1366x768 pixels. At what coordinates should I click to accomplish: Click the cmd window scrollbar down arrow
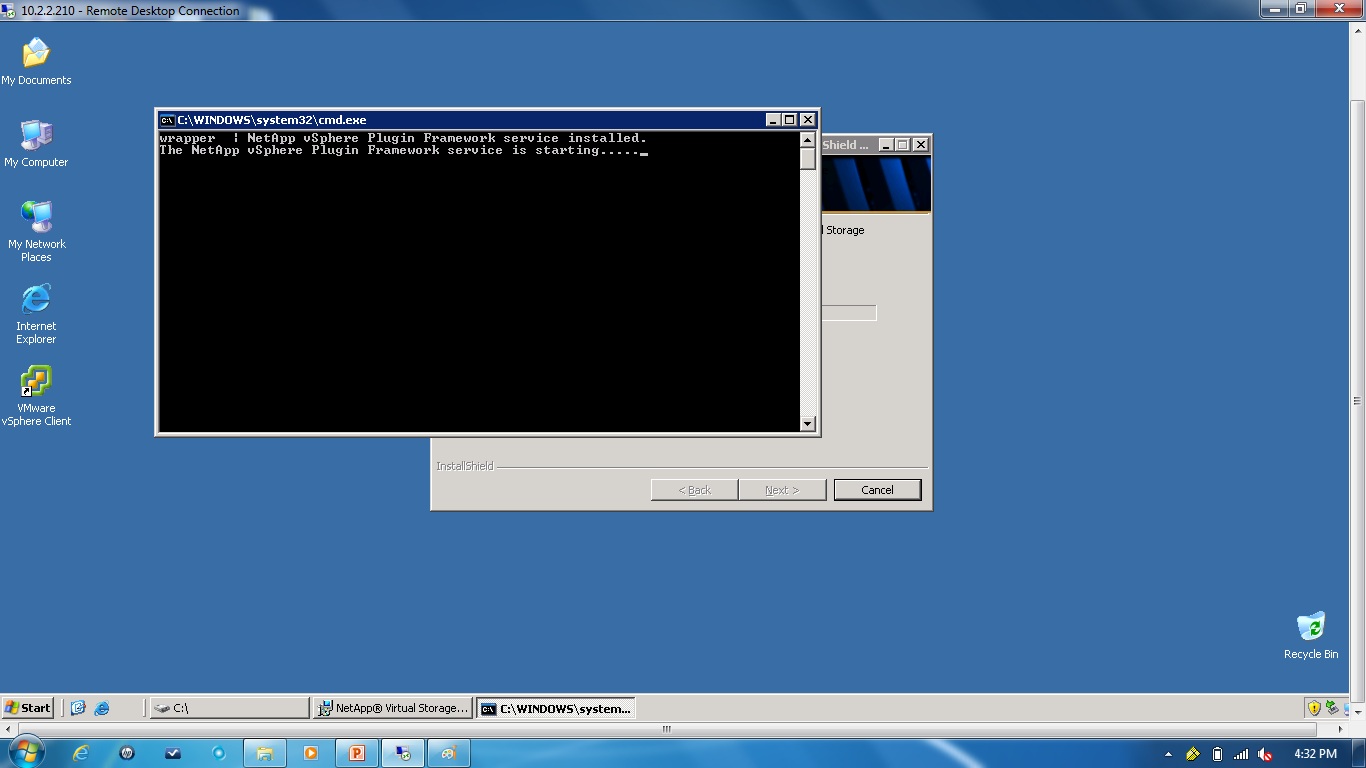(807, 423)
